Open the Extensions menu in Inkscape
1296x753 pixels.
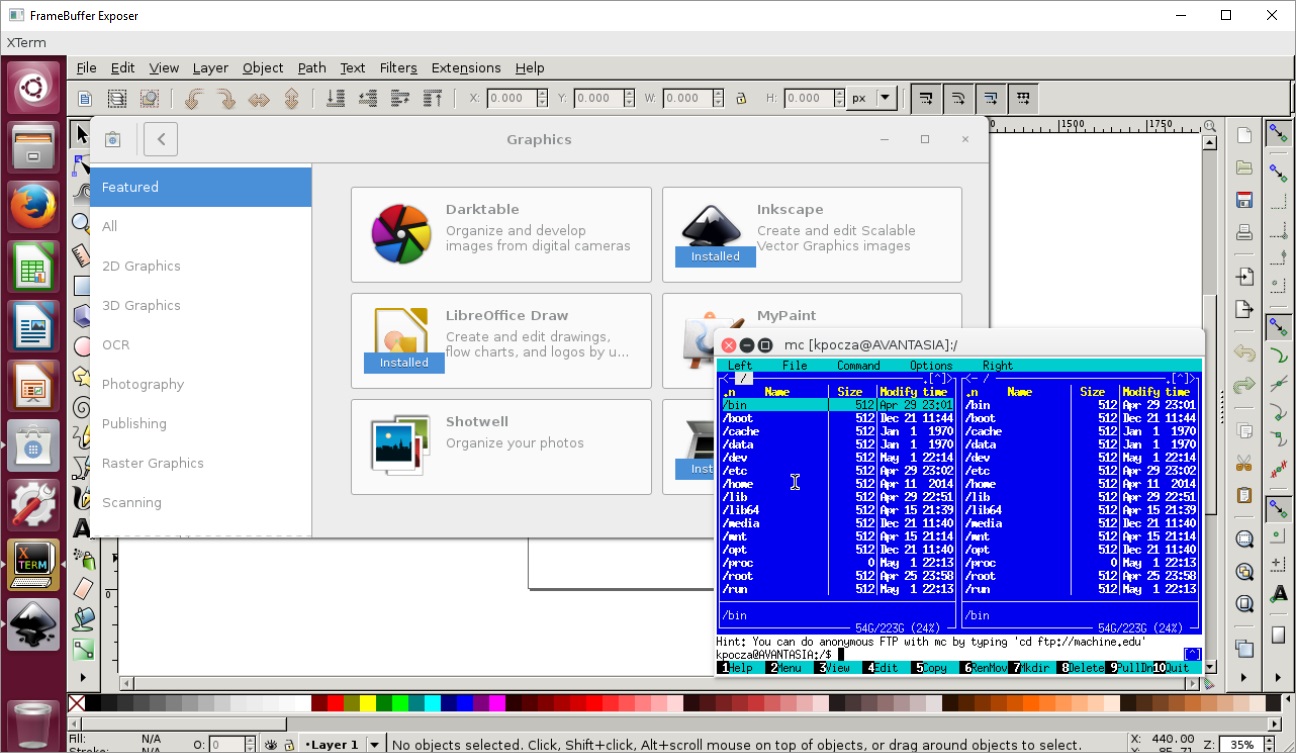point(466,68)
